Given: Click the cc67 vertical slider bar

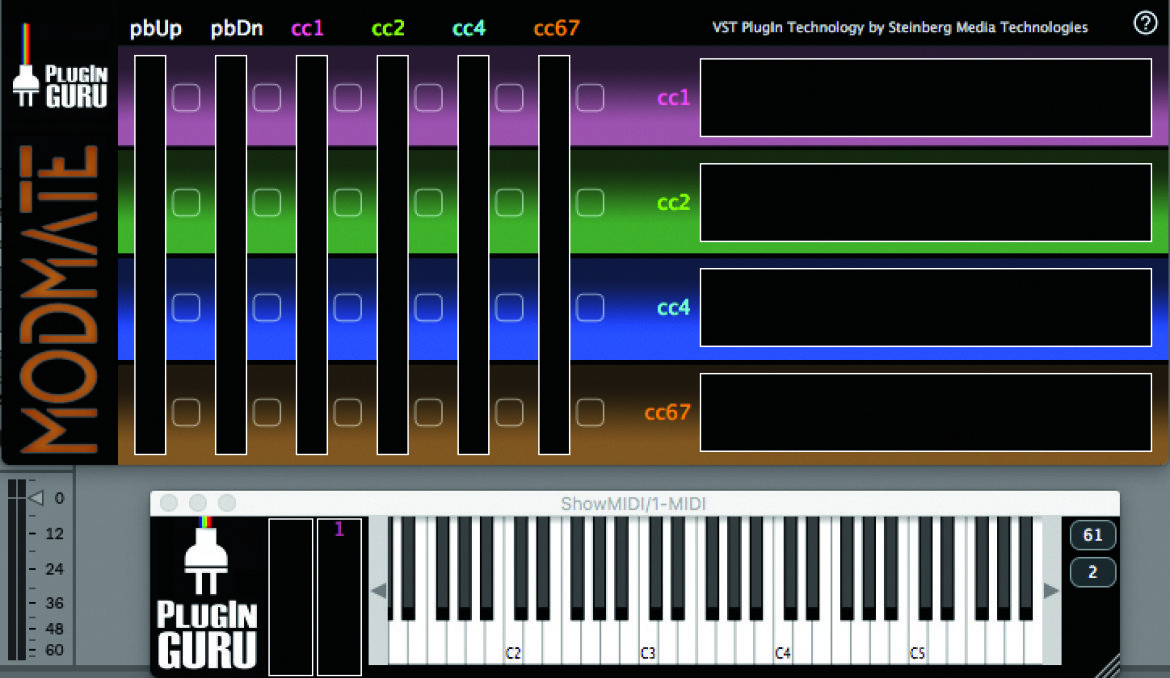Looking at the screenshot, I should tap(554, 255).
